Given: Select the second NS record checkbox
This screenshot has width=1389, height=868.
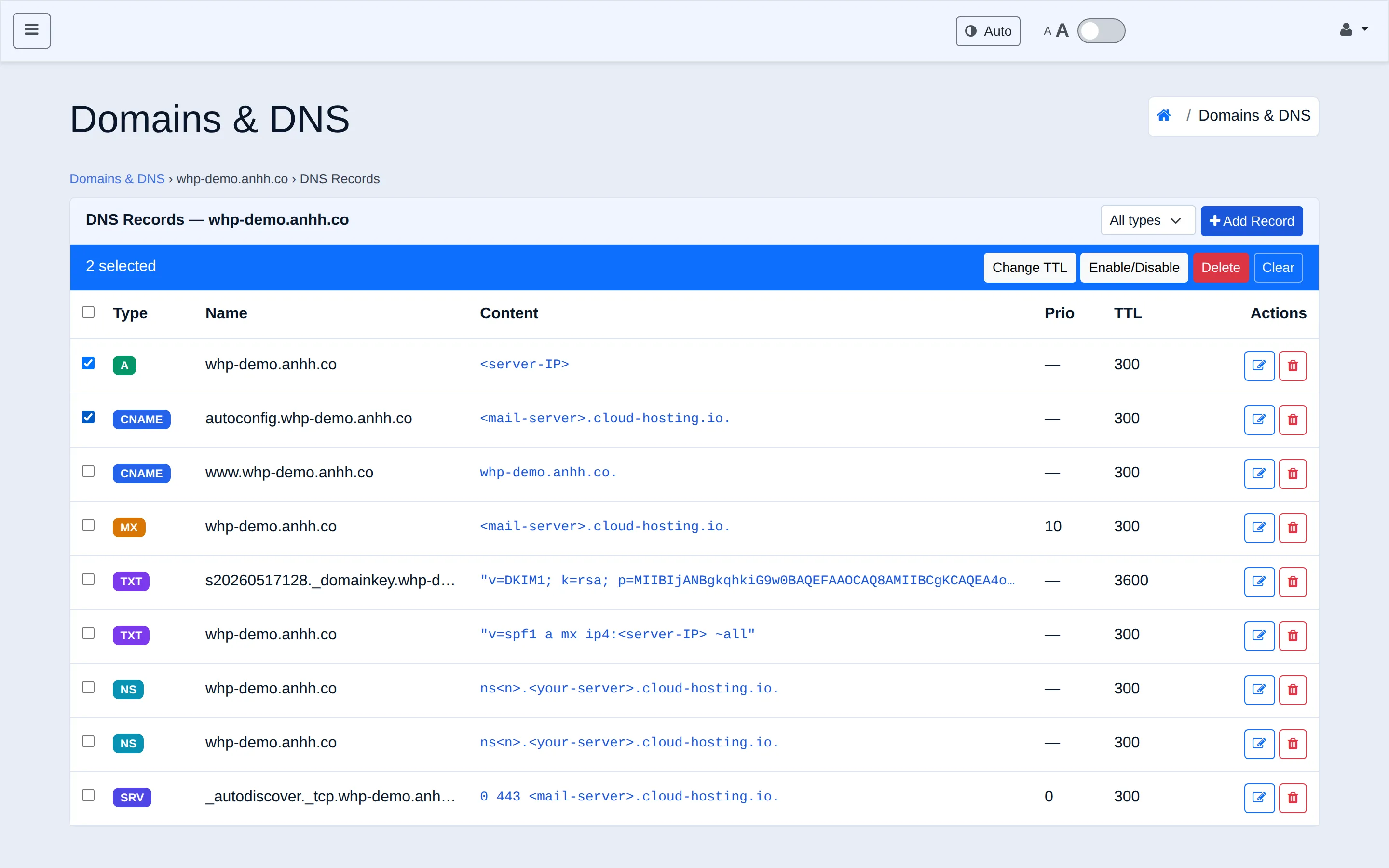Looking at the screenshot, I should coord(88,741).
